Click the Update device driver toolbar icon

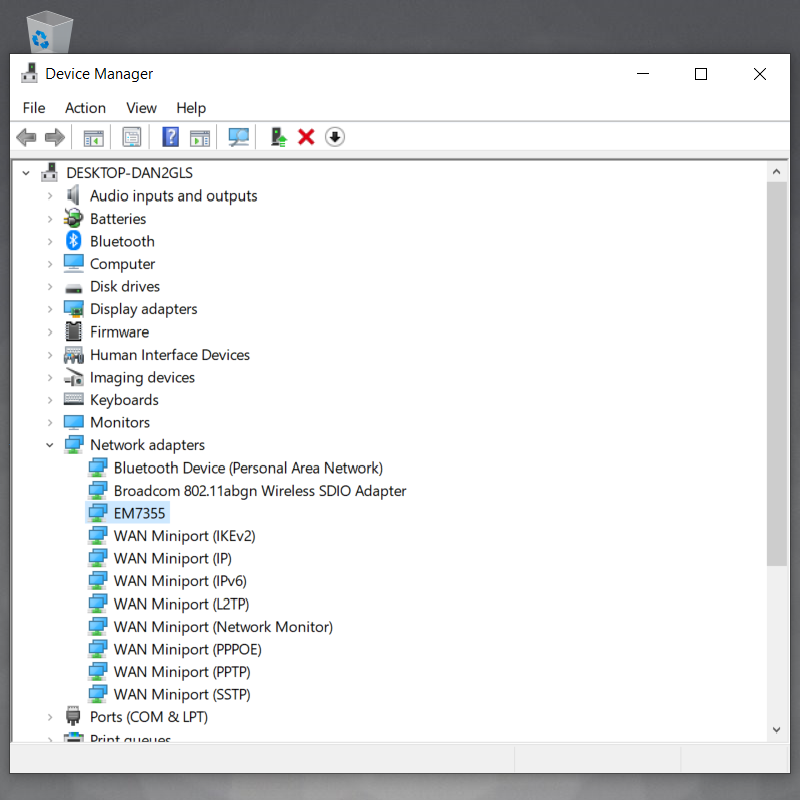tap(279, 137)
